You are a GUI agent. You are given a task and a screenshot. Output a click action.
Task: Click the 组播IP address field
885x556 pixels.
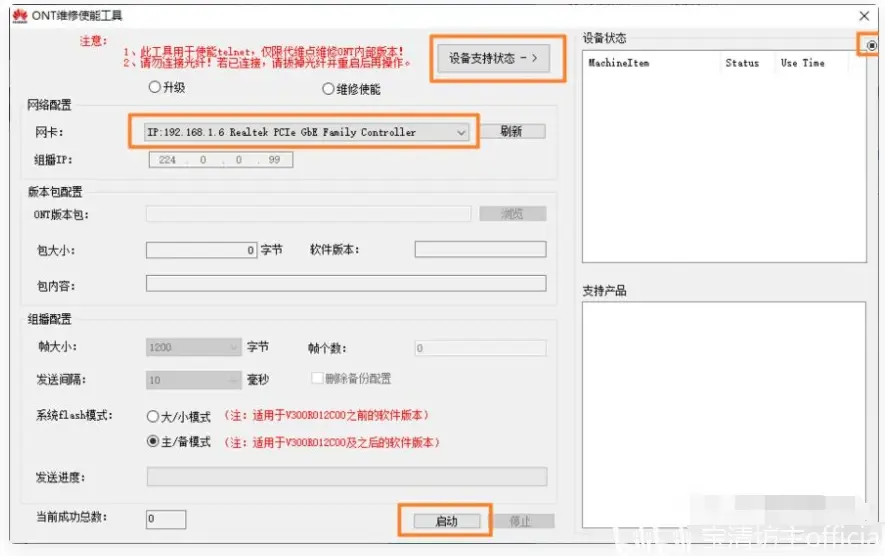221,160
